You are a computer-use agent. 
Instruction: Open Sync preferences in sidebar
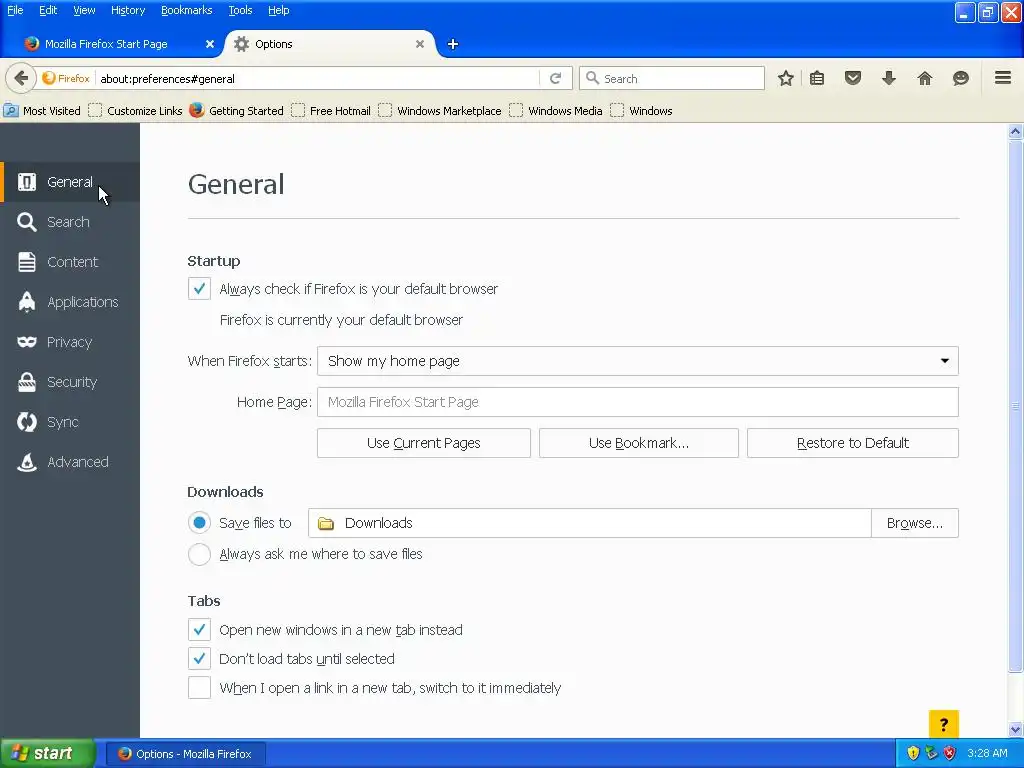click(x=70, y=422)
